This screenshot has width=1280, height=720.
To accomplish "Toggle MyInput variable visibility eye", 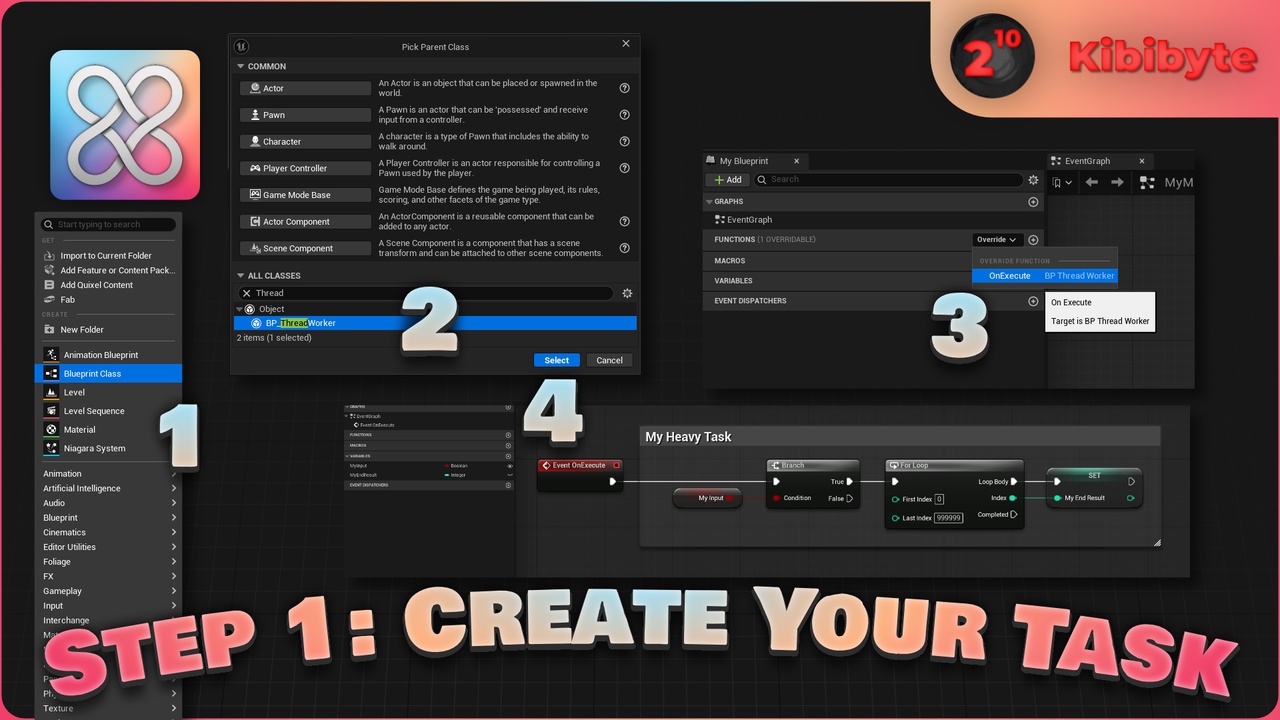I will tap(509, 466).
